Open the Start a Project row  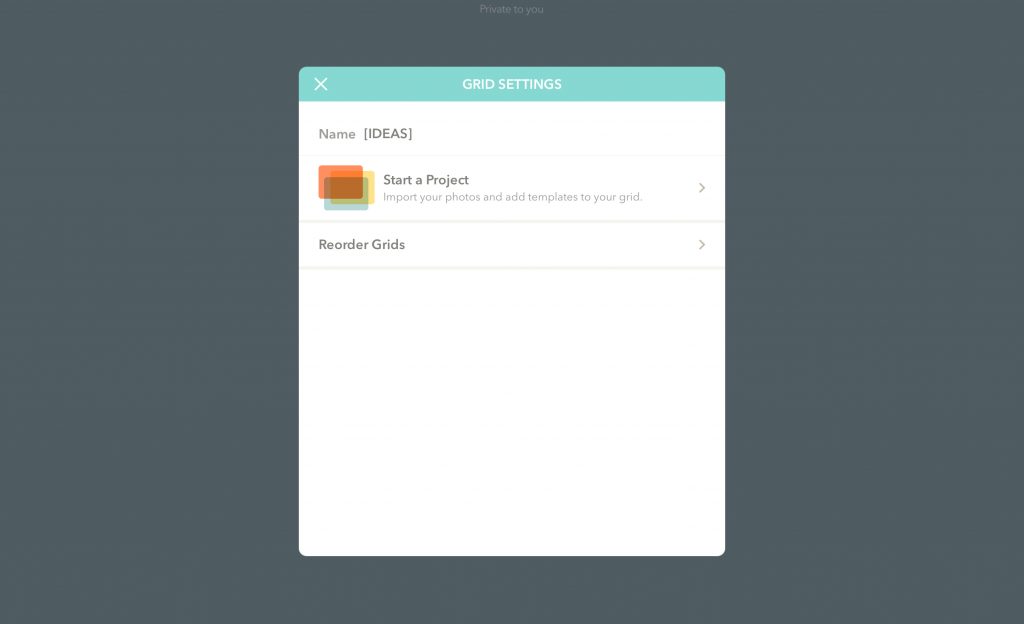tap(512, 188)
